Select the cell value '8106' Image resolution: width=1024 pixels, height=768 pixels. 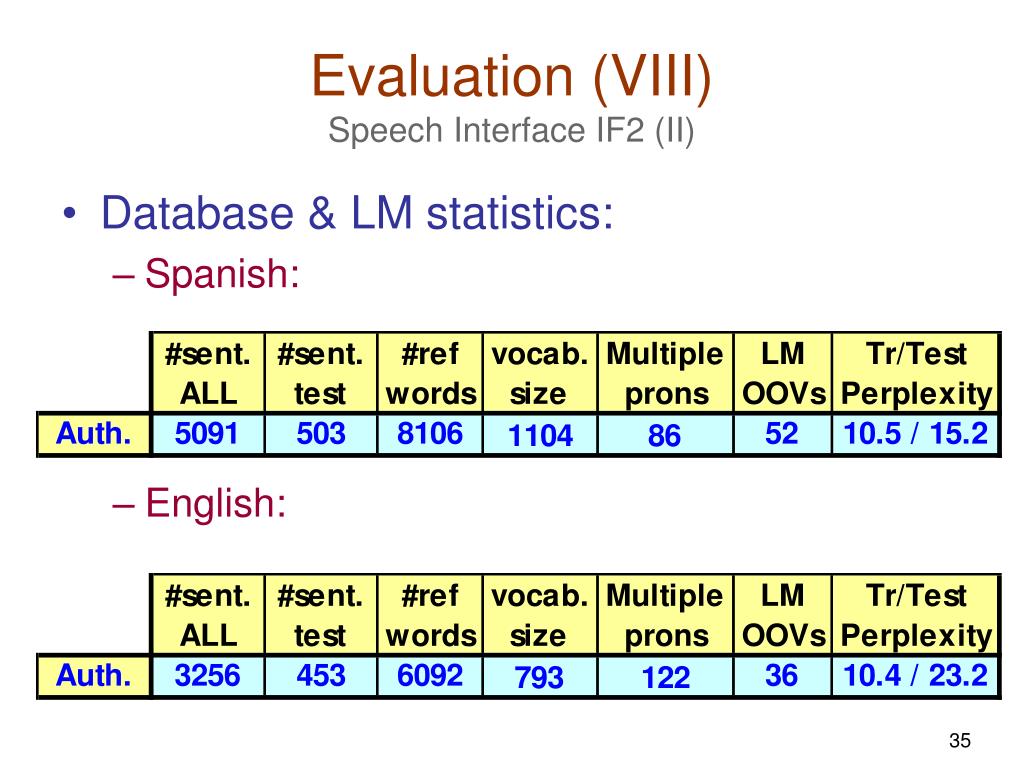(x=430, y=434)
